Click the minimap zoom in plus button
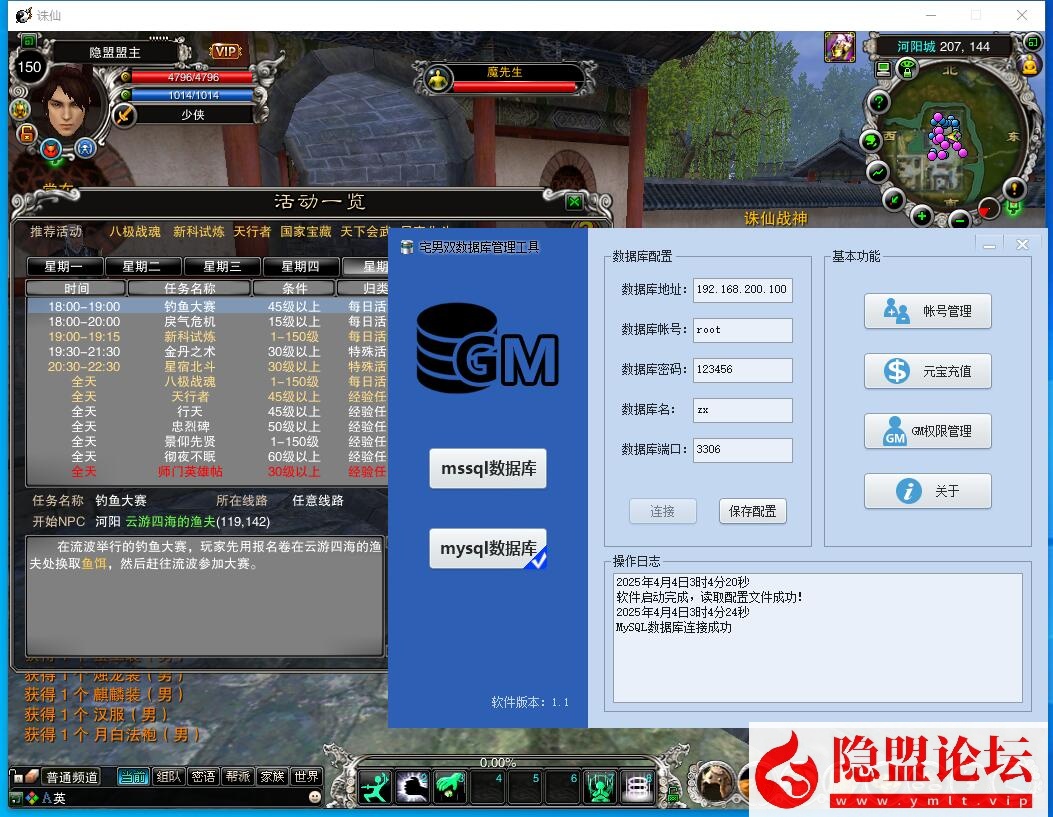 (x=922, y=216)
